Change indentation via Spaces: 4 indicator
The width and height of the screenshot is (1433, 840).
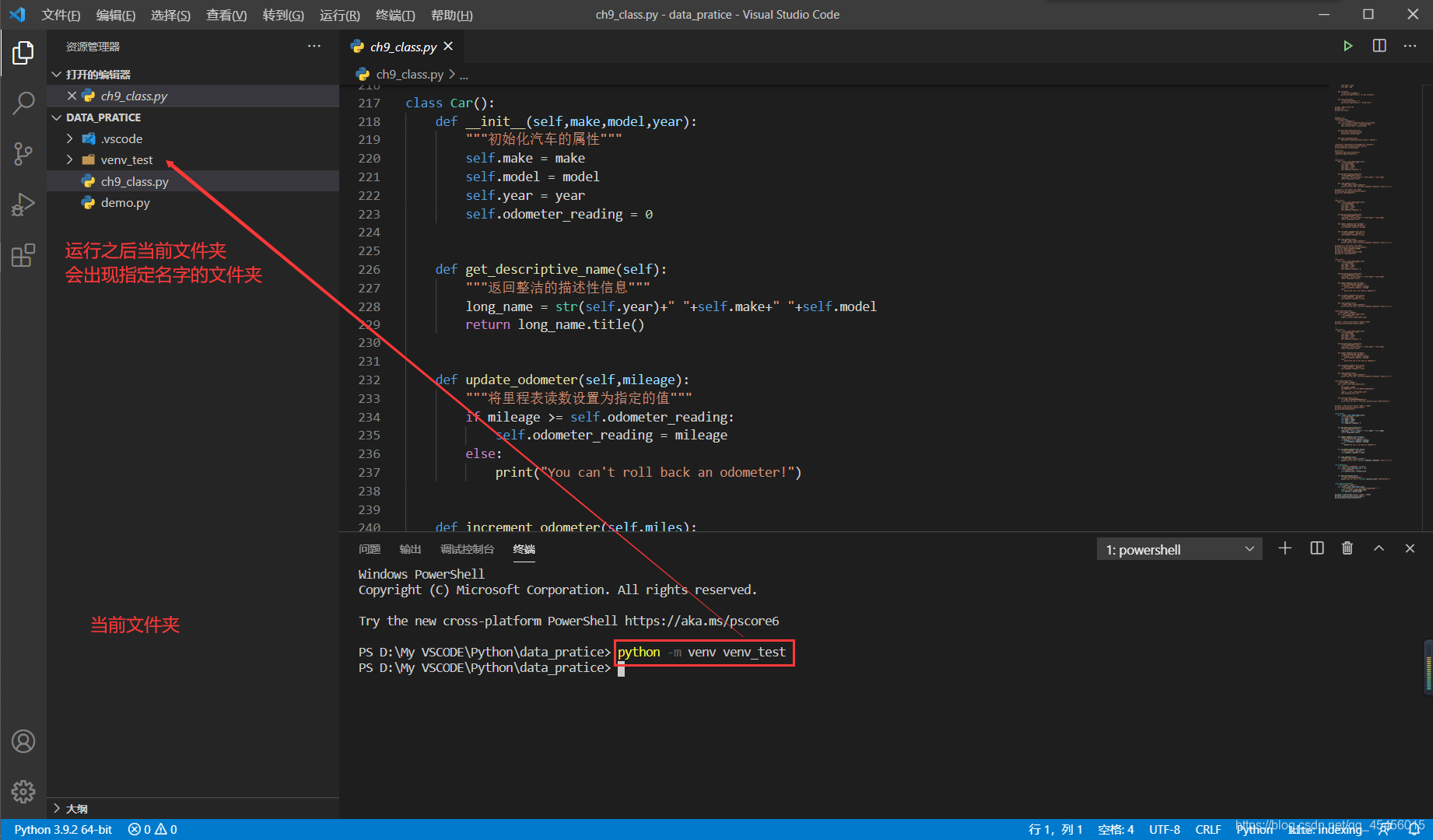point(1116,830)
